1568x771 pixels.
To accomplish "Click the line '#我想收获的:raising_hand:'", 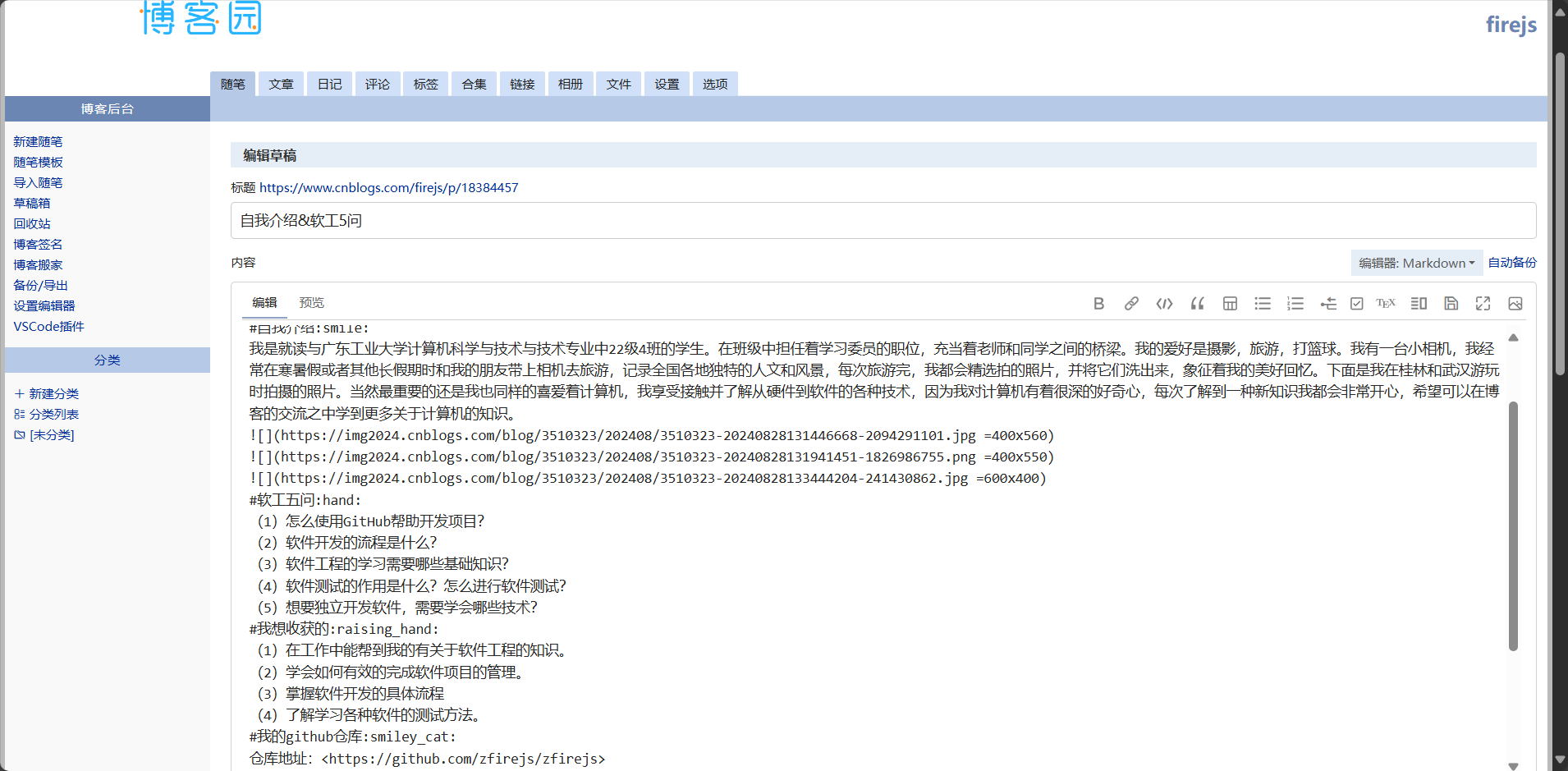I will click(x=344, y=629).
